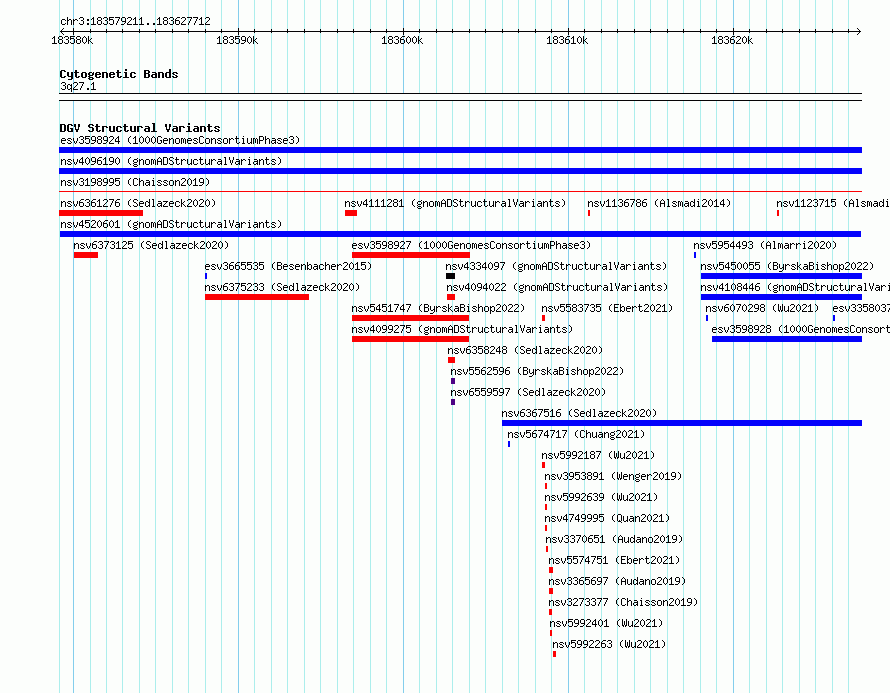Click the 183590k ruler position
The image size is (890, 693).
coord(237,40)
